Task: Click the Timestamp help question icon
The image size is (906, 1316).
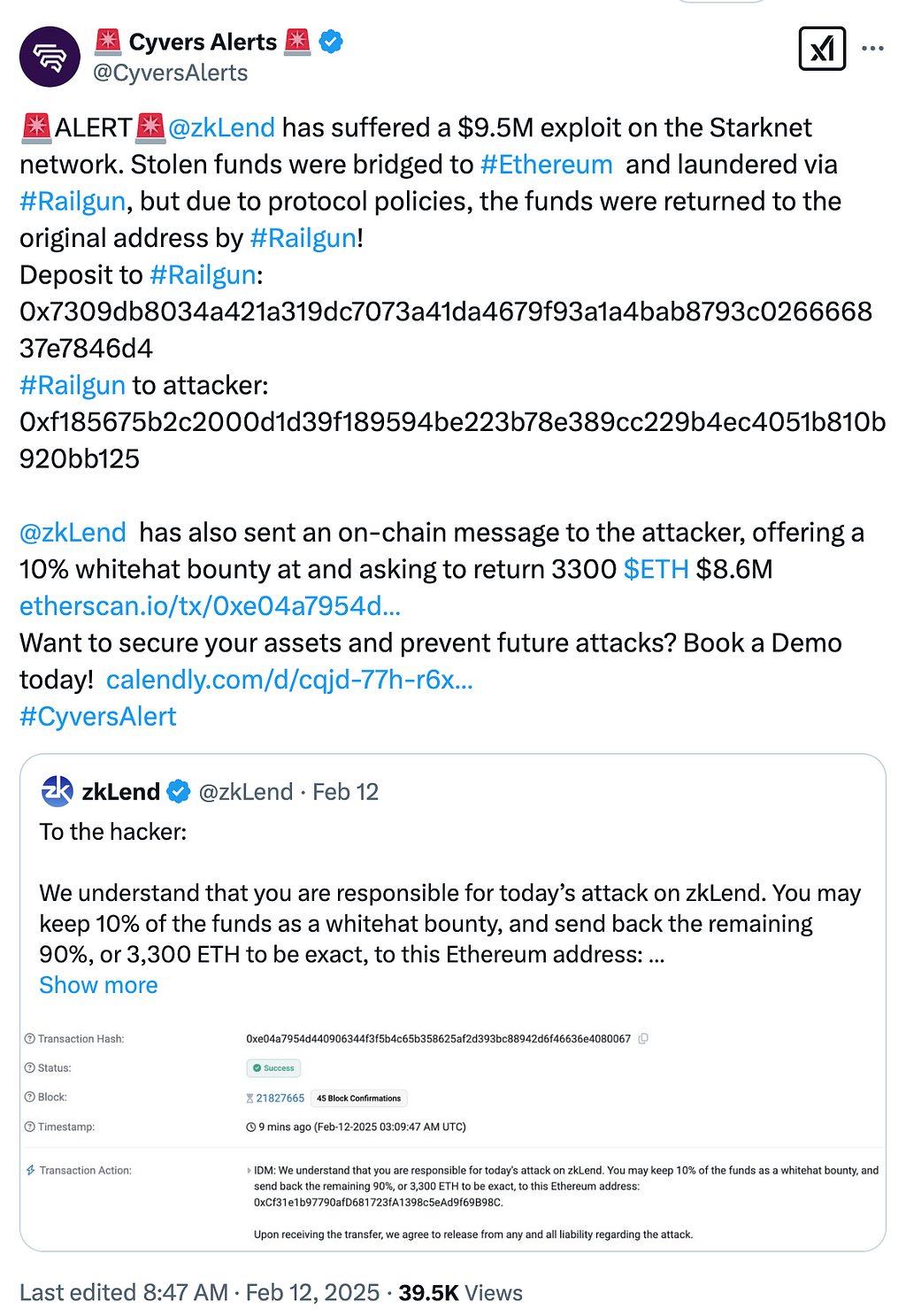Action: click(29, 1127)
